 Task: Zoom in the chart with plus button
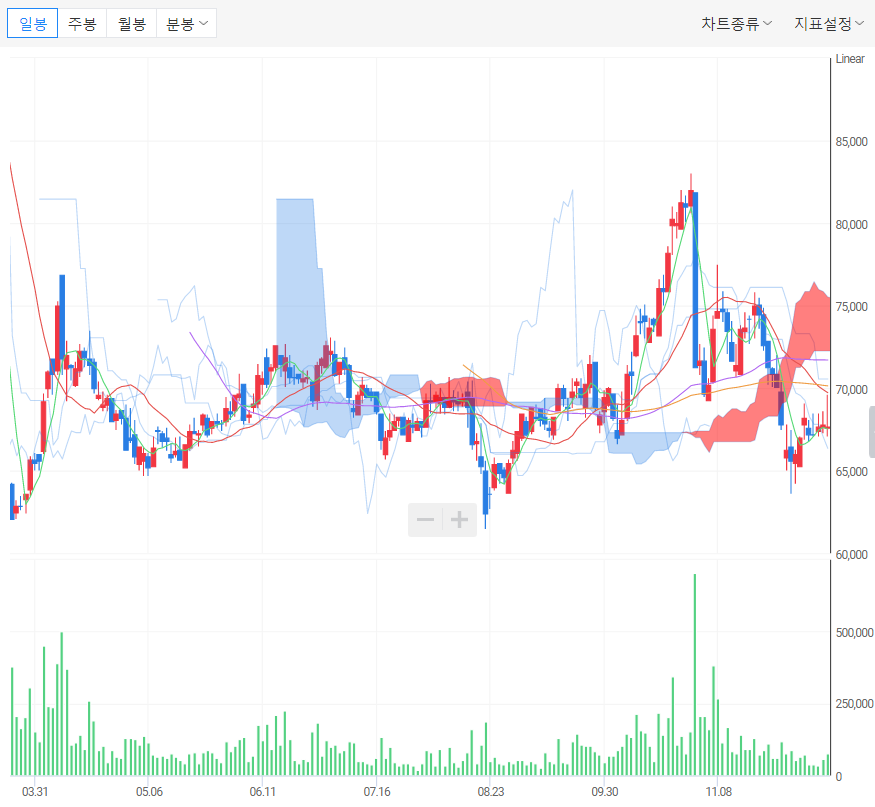click(460, 520)
